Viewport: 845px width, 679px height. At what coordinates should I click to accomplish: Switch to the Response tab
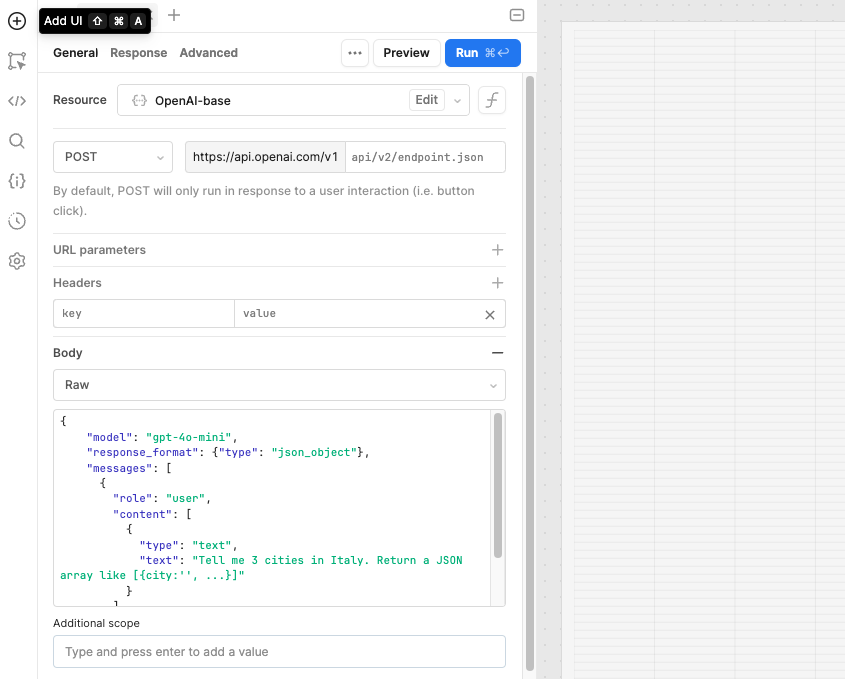[x=138, y=53]
